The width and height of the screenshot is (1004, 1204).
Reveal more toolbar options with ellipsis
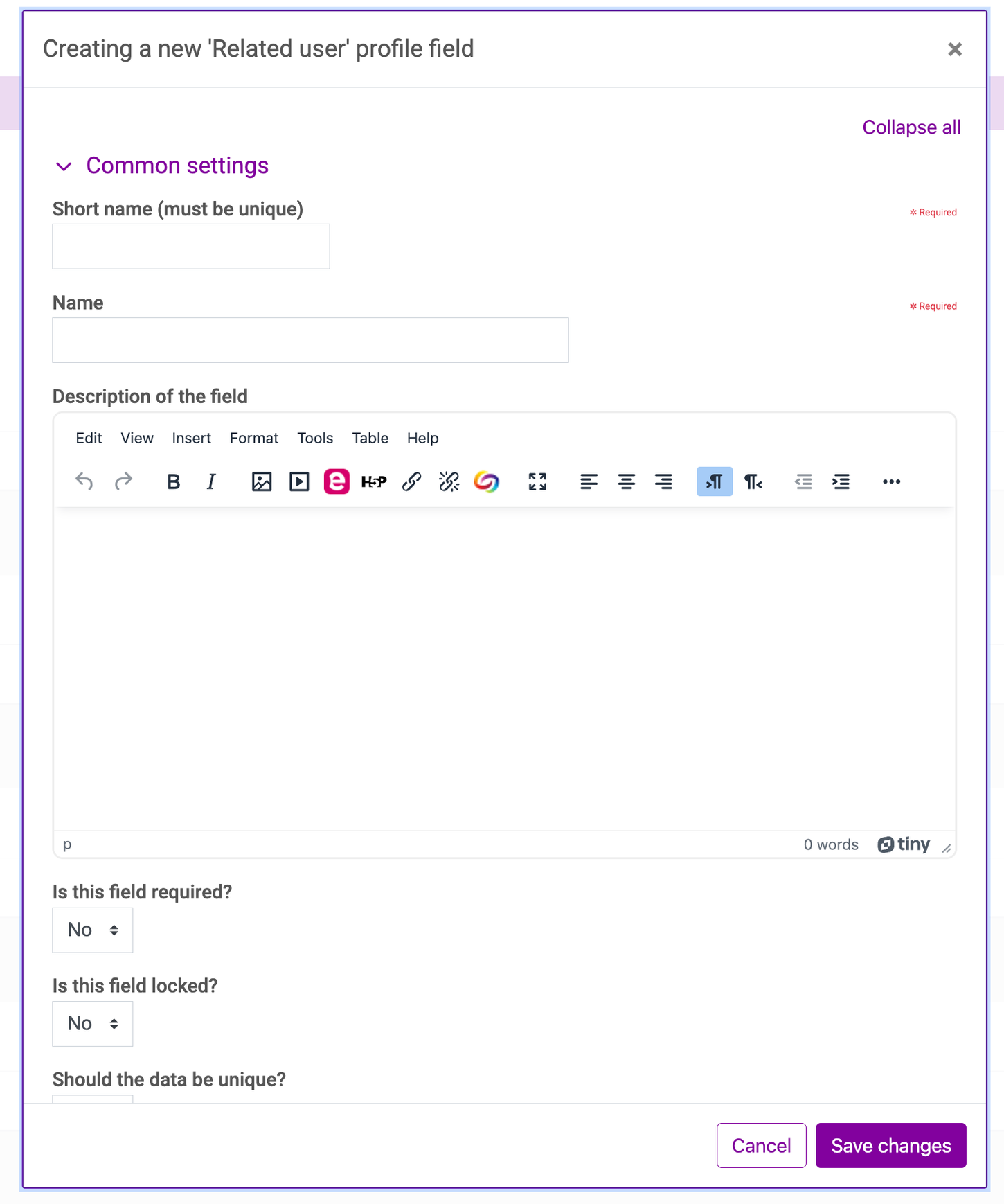pos(891,481)
